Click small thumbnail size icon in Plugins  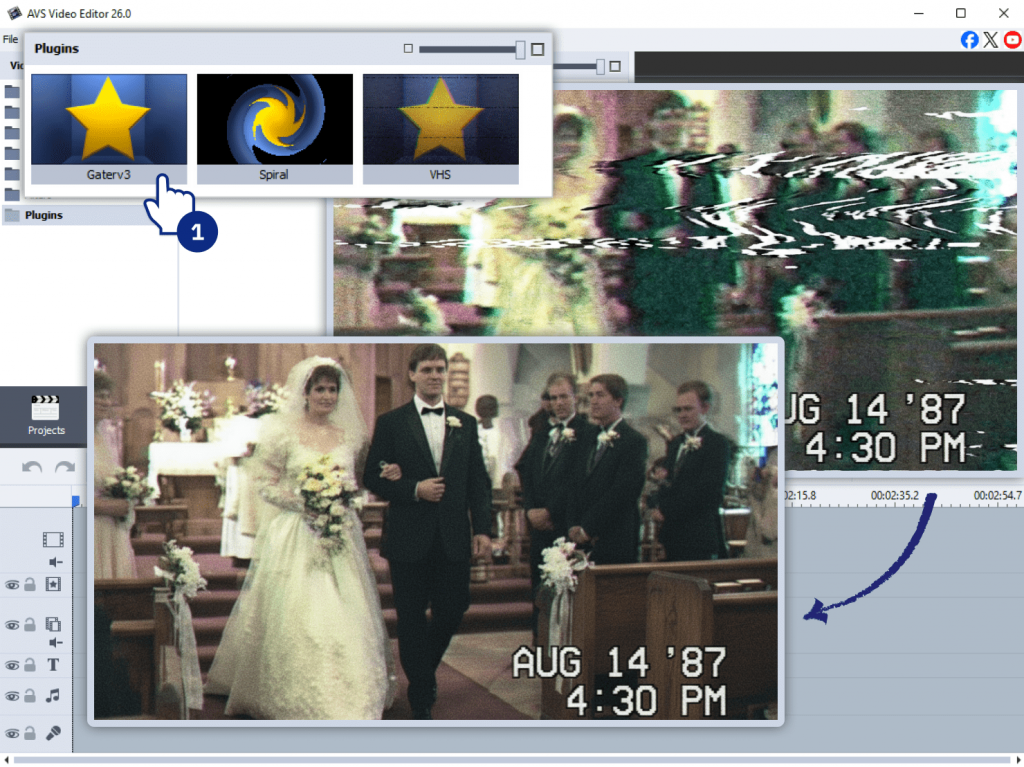[408, 48]
